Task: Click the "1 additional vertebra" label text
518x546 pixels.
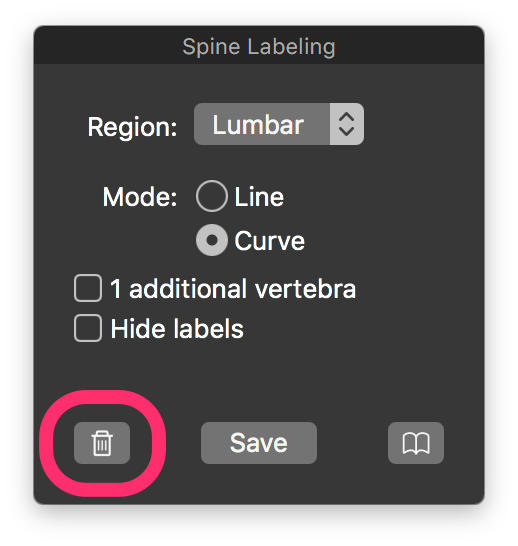Action: click(x=233, y=289)
